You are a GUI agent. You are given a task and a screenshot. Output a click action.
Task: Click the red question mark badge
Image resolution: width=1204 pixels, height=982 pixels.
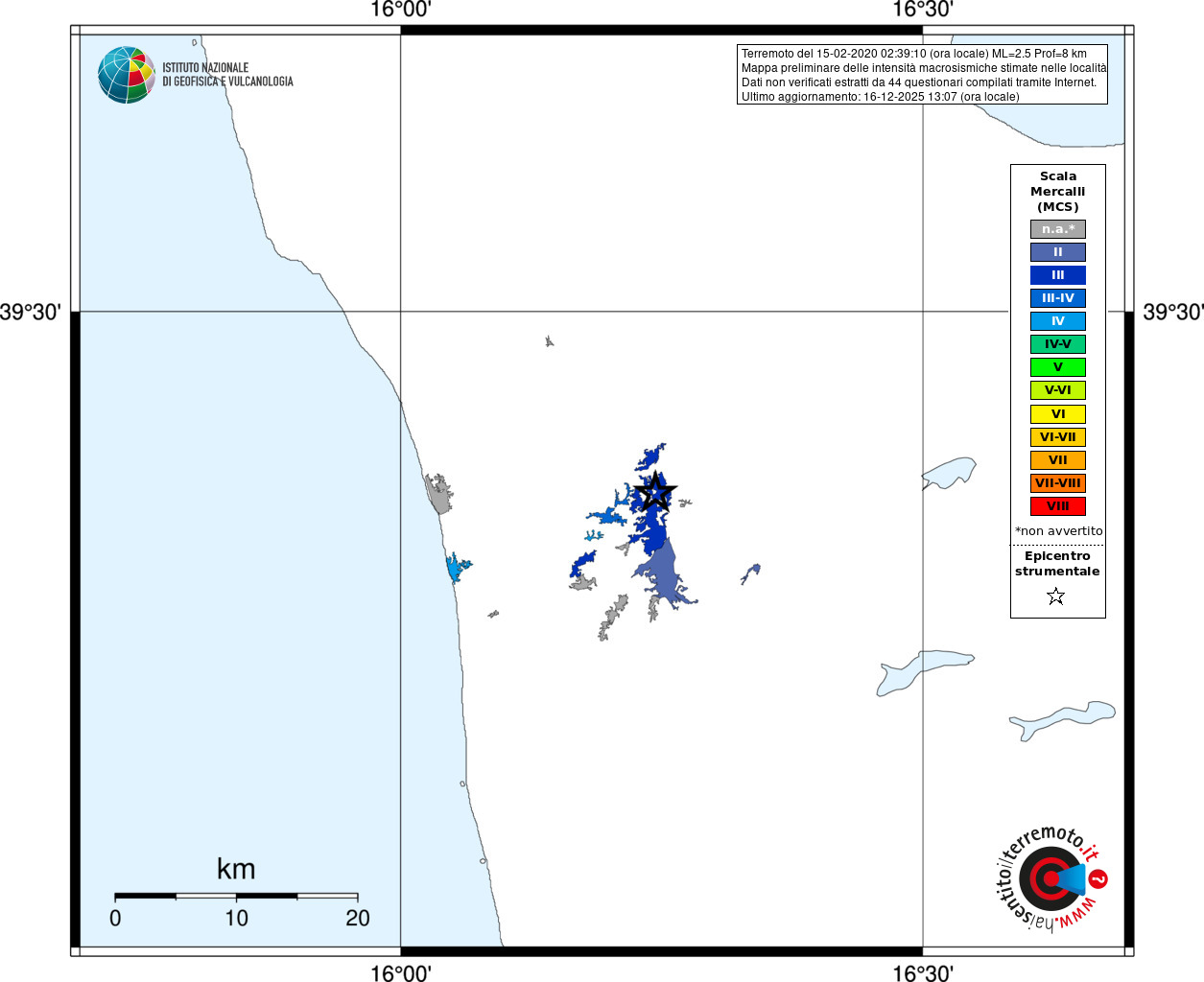1098,878
